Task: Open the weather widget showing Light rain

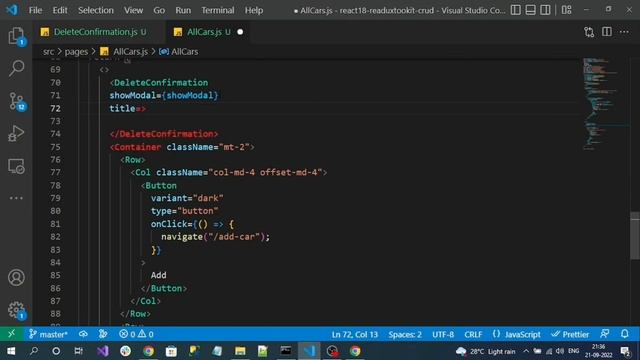Action: click(485, 351)
